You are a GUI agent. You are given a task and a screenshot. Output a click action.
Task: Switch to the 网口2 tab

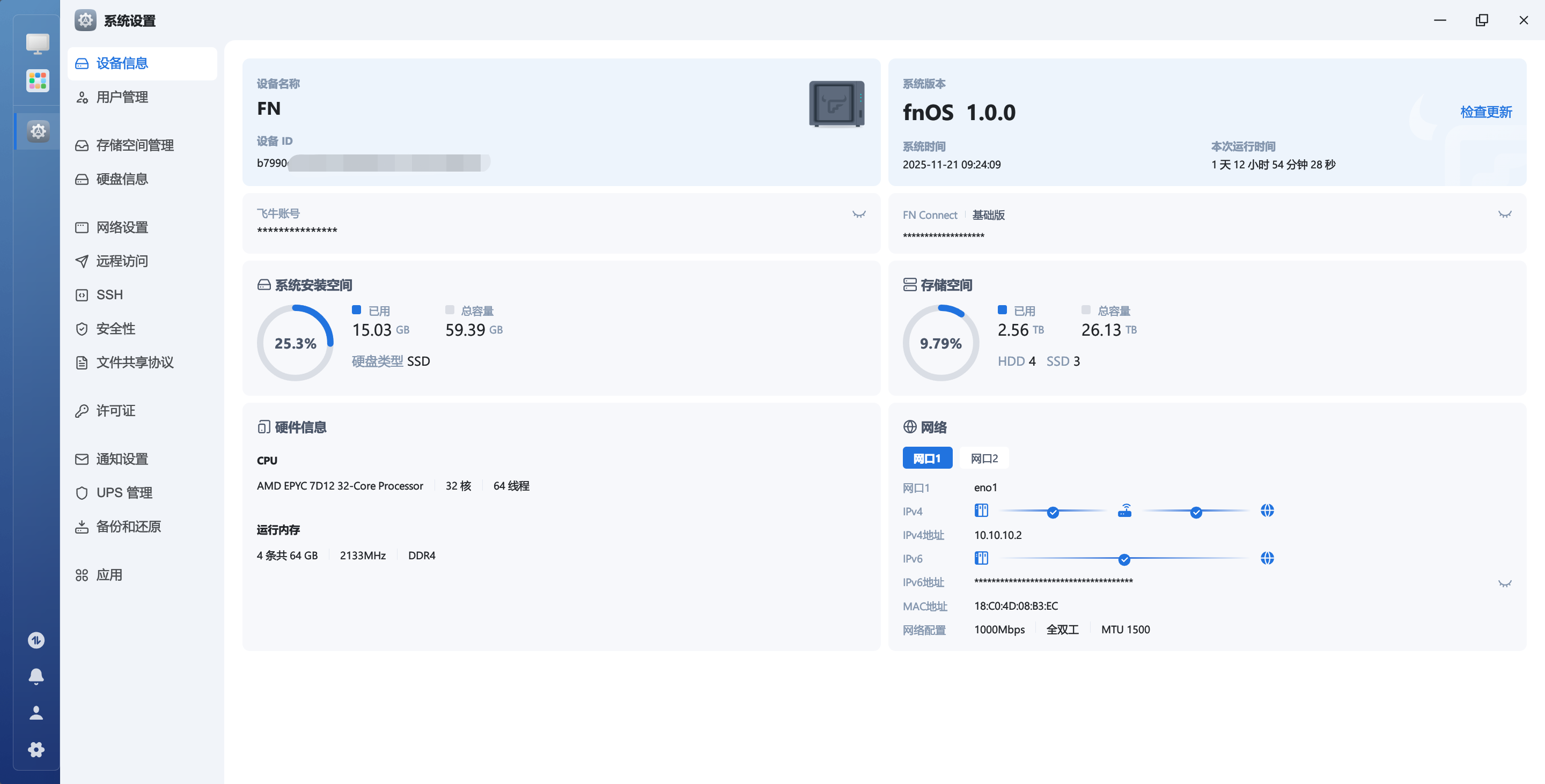click(984, 458)
